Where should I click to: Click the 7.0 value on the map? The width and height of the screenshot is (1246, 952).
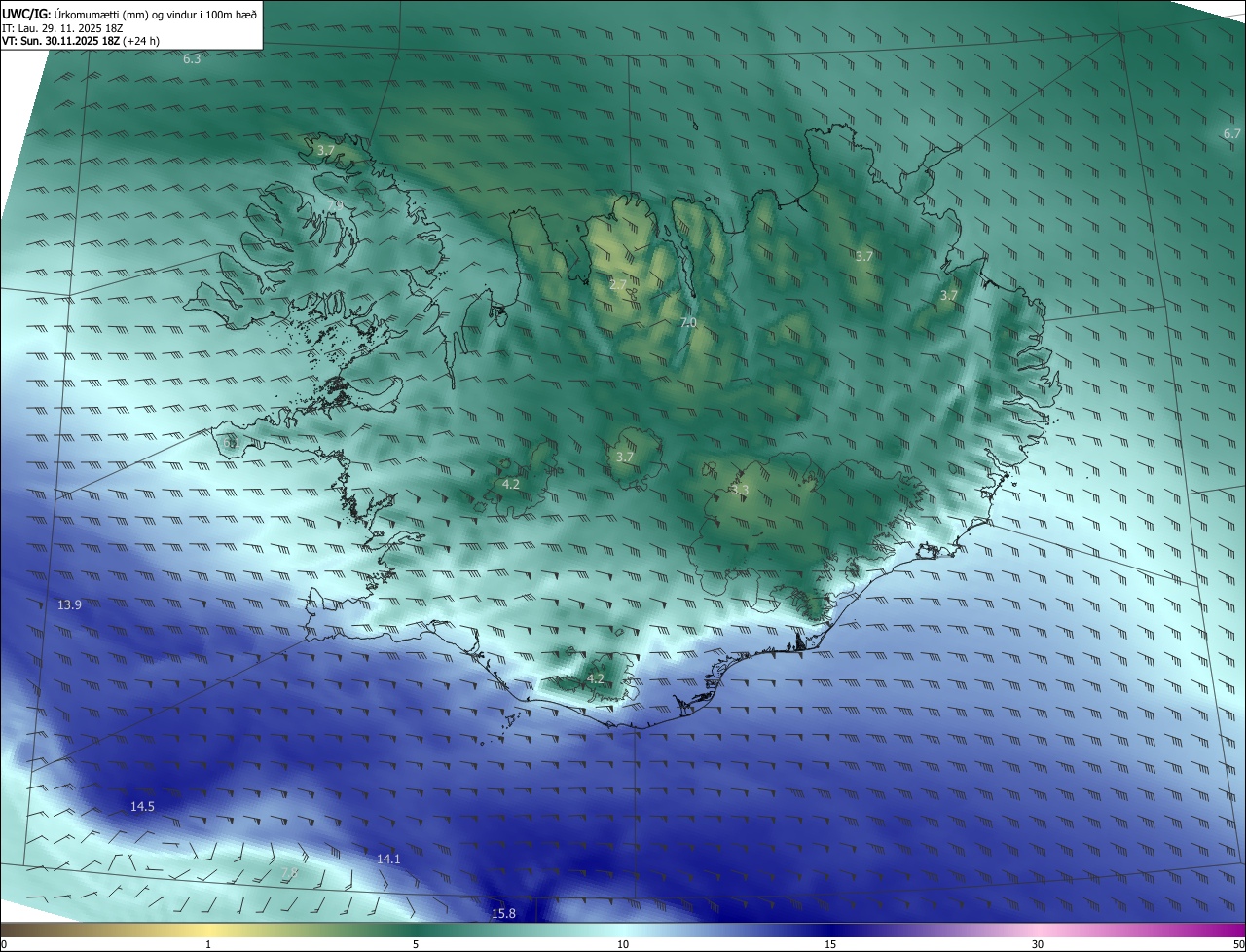pyautogui.click(x=688, y=322)
